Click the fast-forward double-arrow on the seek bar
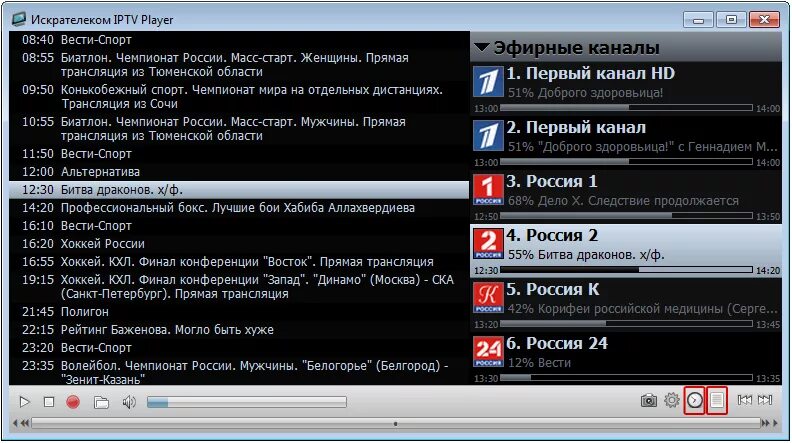 [x=766, y=423]
